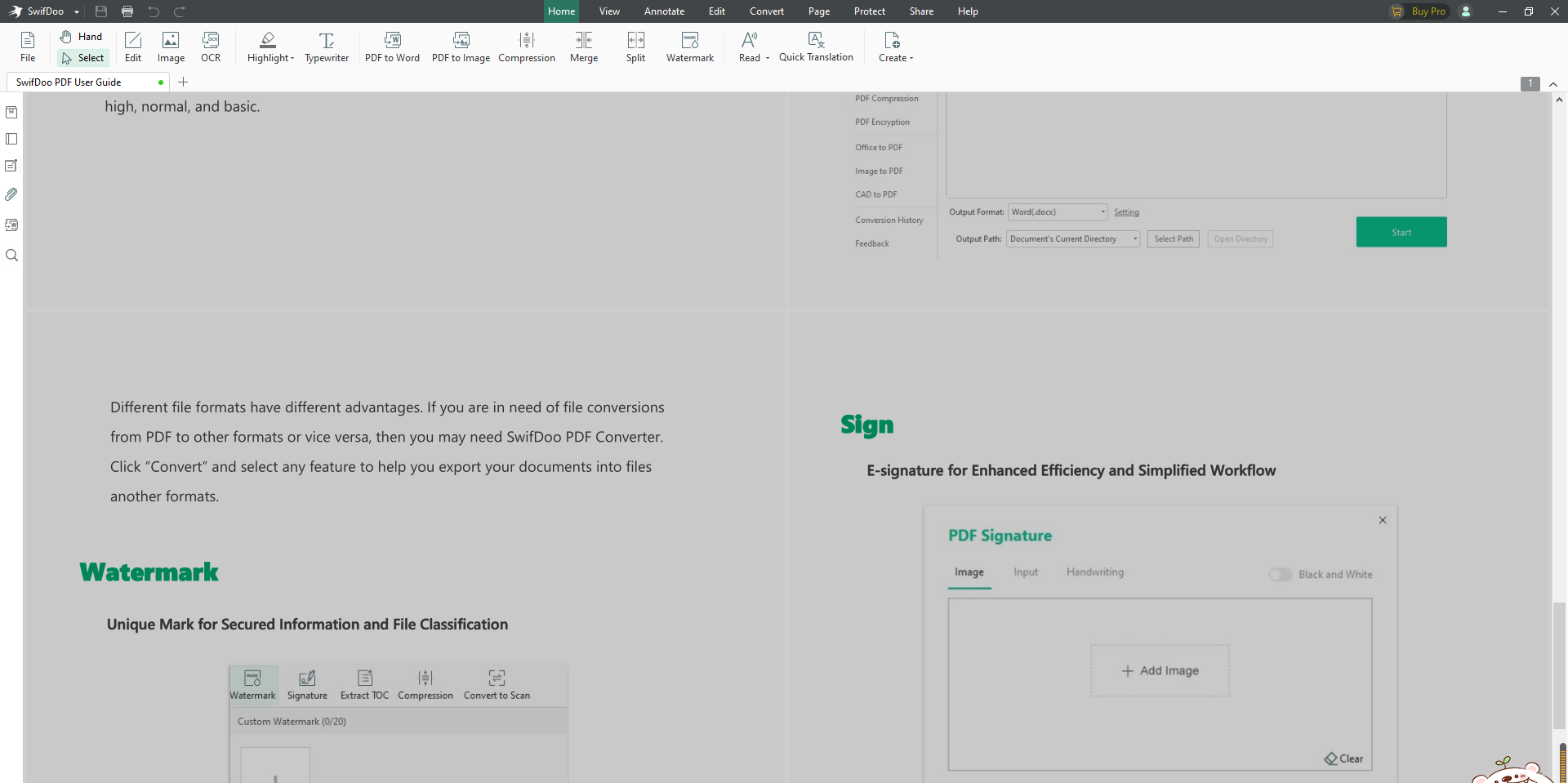Add a new tab with the plus button
This screenshot has width=1568, height=783.
183,82
